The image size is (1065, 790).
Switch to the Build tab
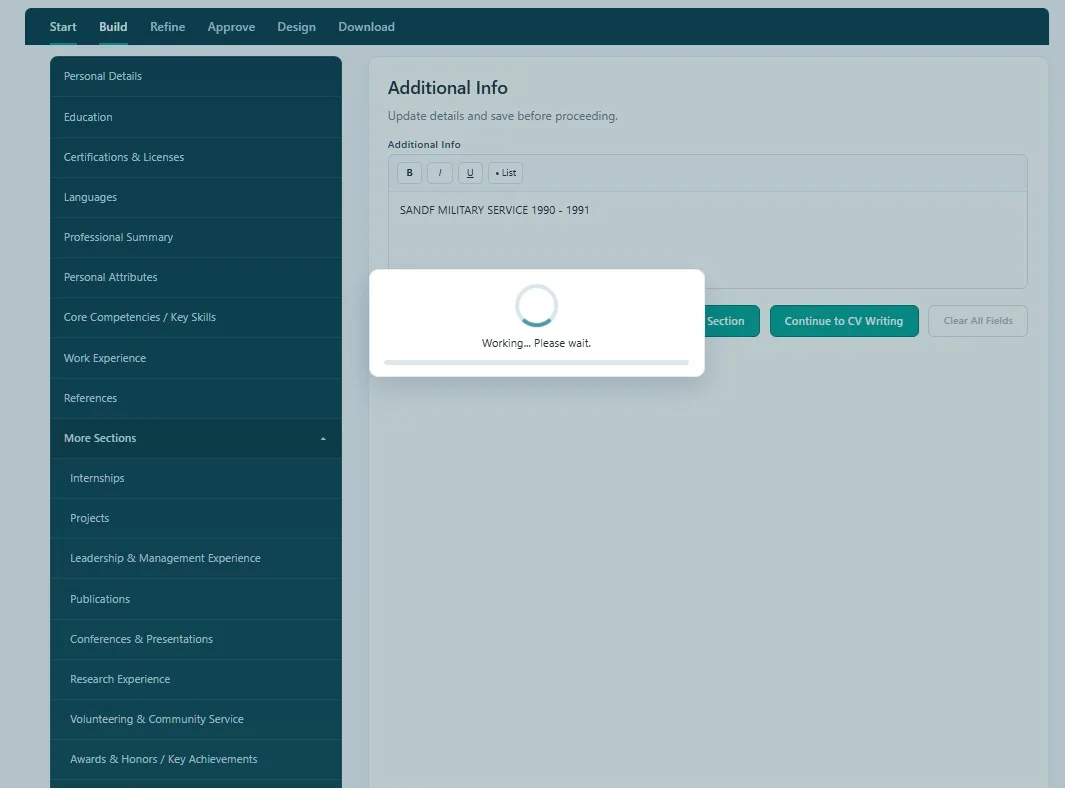113,26
